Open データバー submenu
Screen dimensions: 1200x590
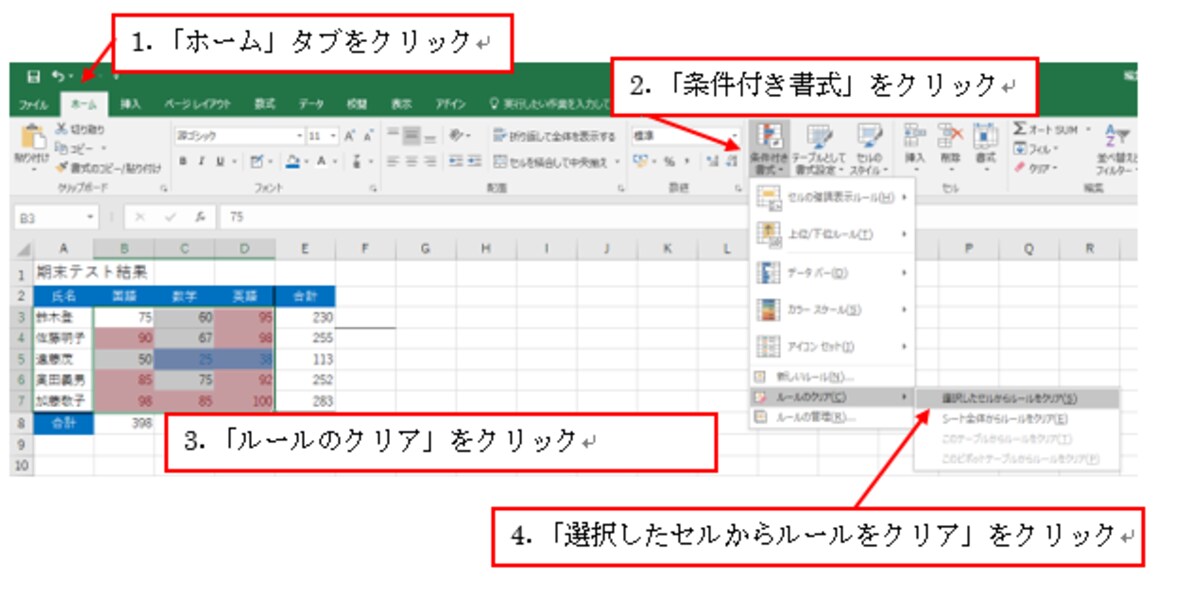[x=832, y=272]
